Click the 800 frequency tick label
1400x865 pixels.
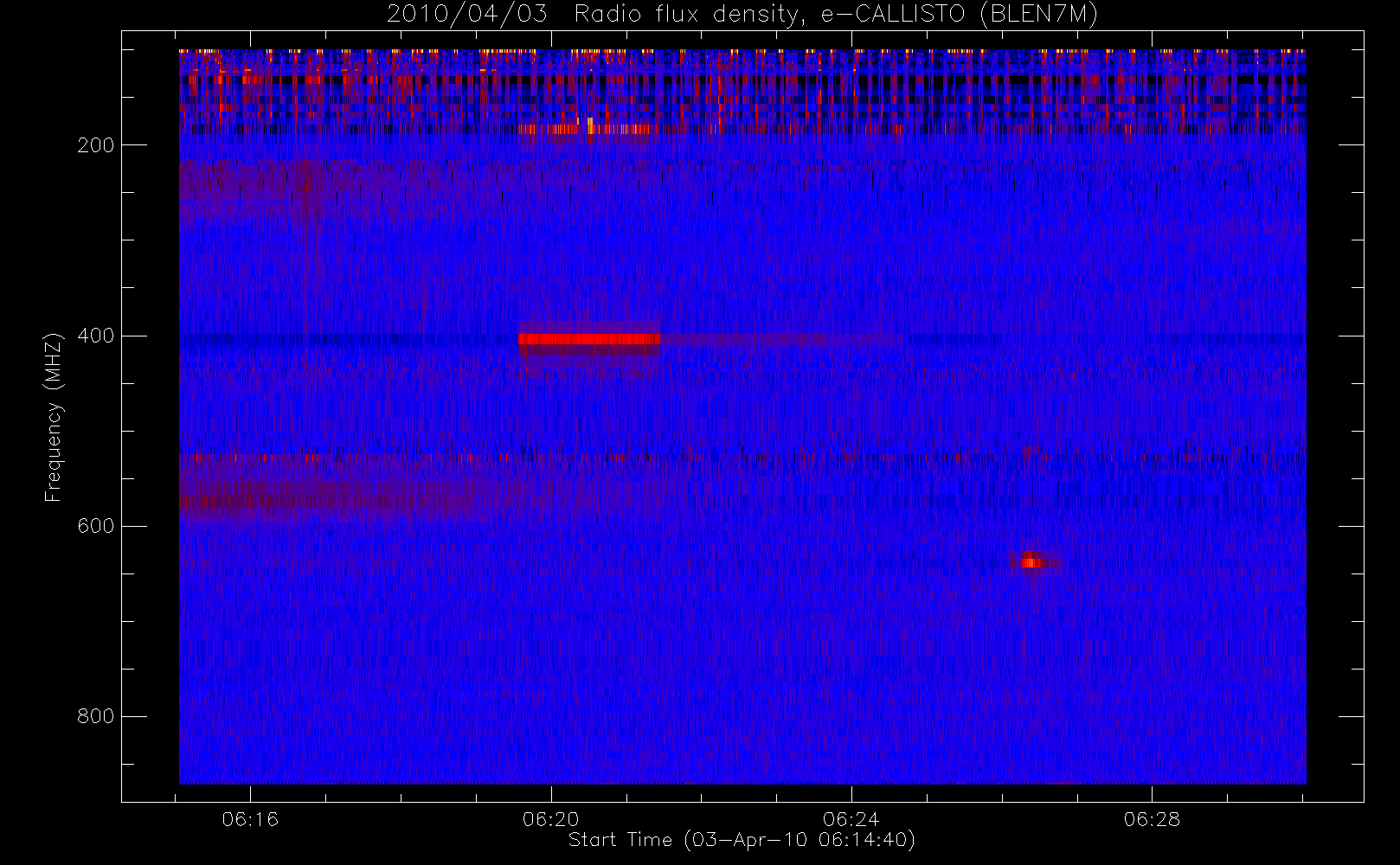point(95,716)
